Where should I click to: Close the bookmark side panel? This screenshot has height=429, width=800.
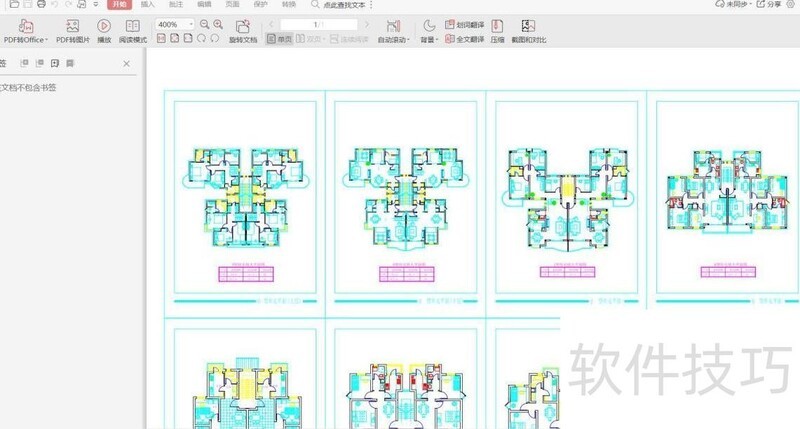coord(127,64)
